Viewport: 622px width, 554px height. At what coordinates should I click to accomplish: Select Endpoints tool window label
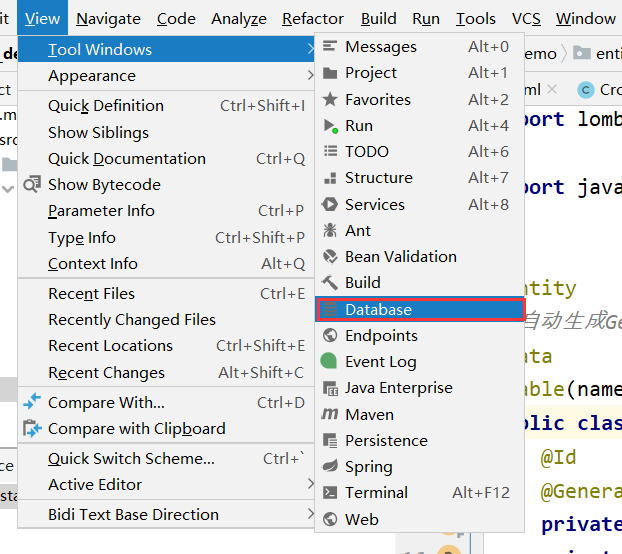[x=381, y=336]
